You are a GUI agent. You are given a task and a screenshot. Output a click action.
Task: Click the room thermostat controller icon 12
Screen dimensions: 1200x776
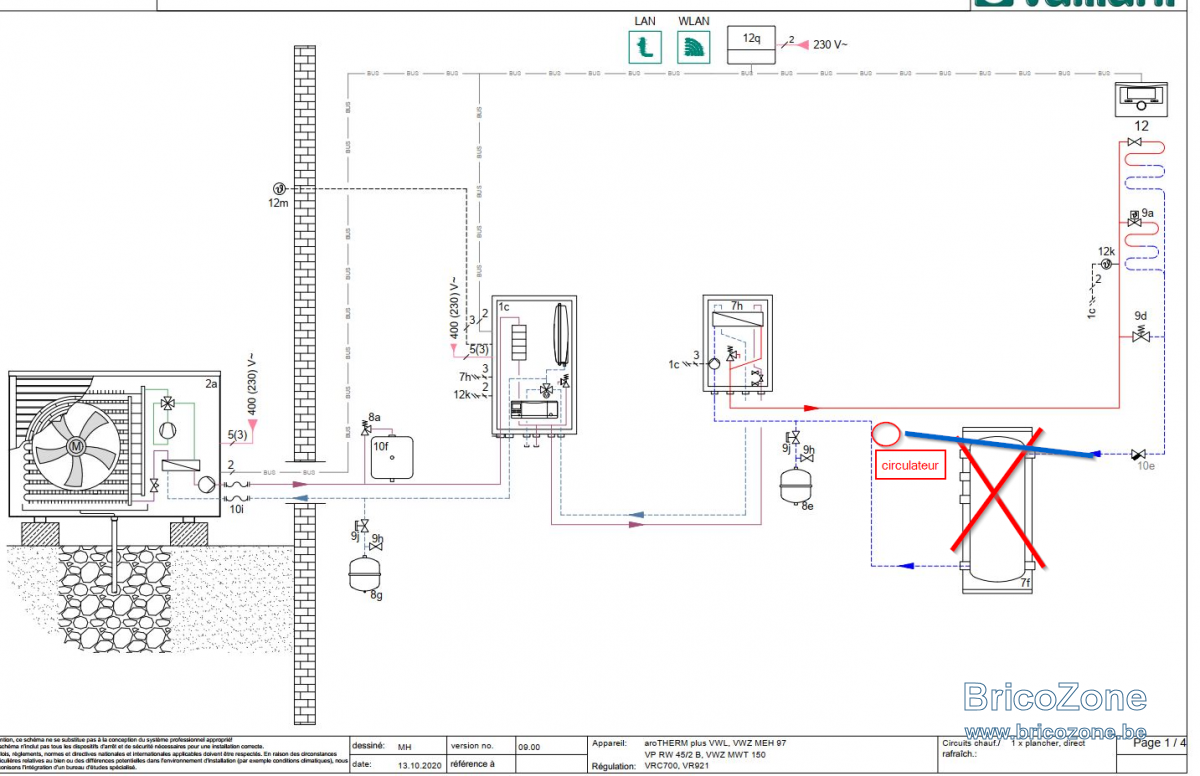click(x=1140, y=98)
